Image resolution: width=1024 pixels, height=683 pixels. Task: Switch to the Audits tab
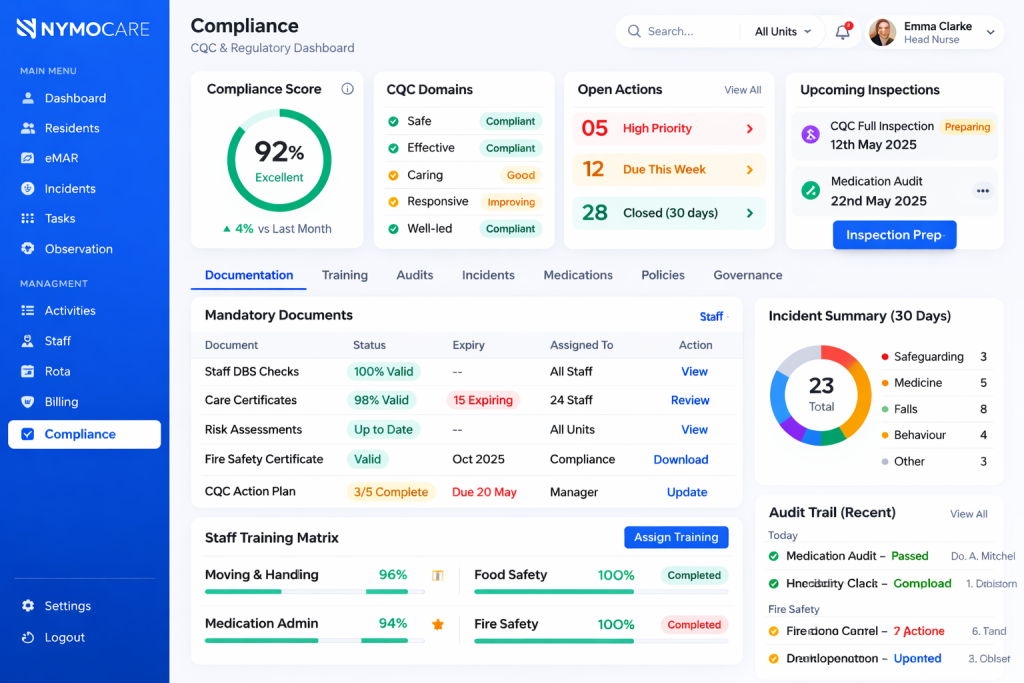coord(415,275)
